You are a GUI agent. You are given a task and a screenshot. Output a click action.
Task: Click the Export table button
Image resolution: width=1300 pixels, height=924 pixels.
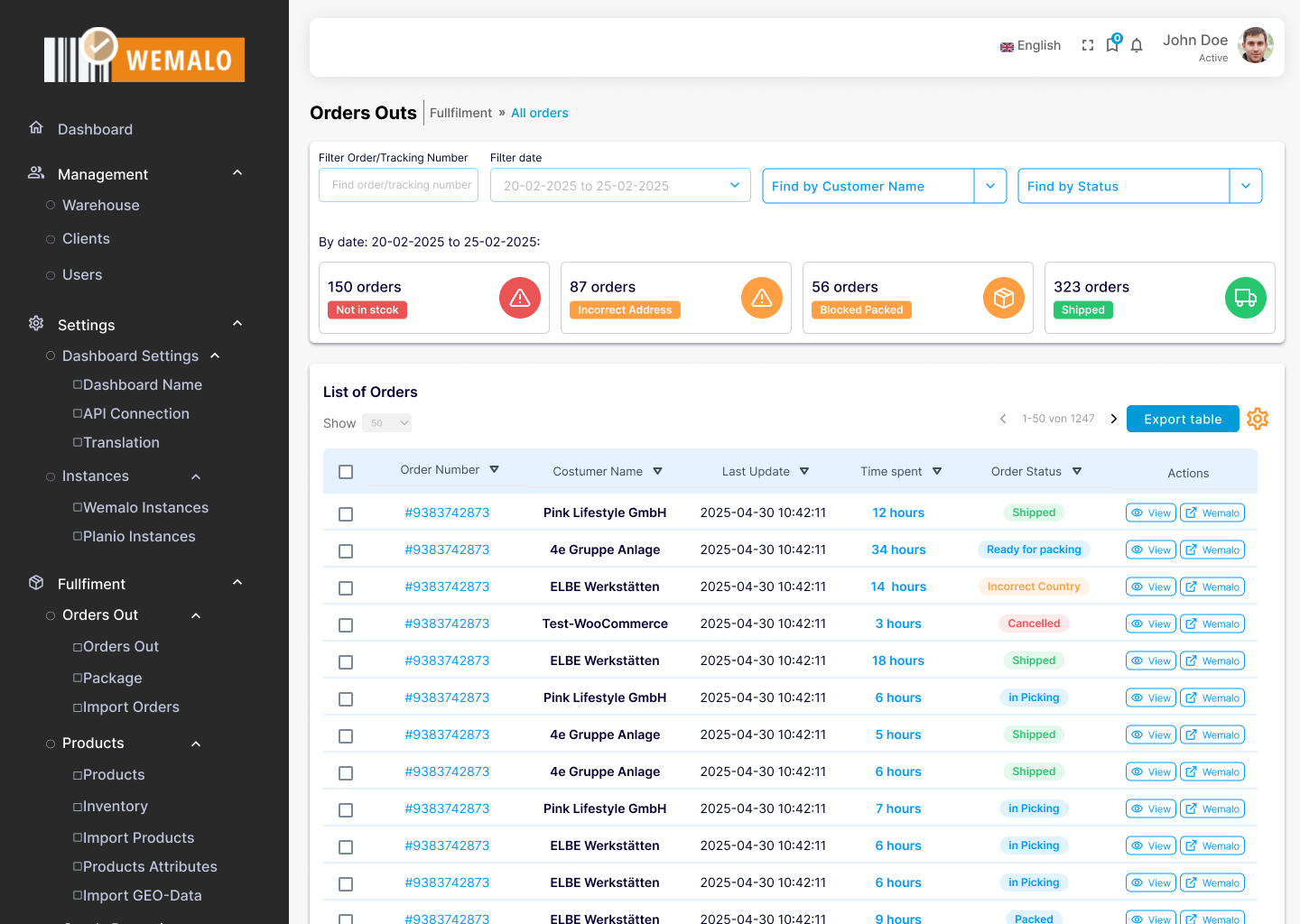pyautogui.click(x=1183, y=419)
